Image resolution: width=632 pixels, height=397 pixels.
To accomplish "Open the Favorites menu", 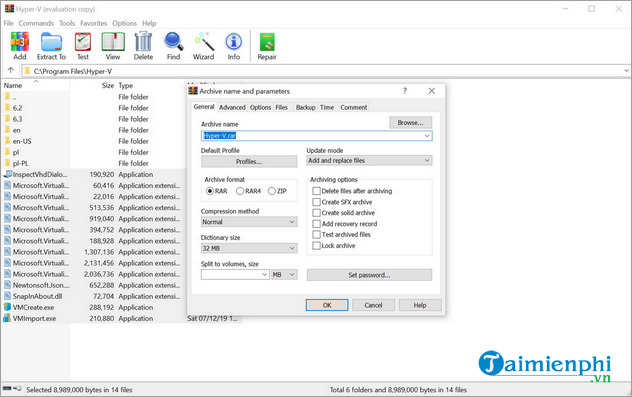I will (x=94, y=23).
